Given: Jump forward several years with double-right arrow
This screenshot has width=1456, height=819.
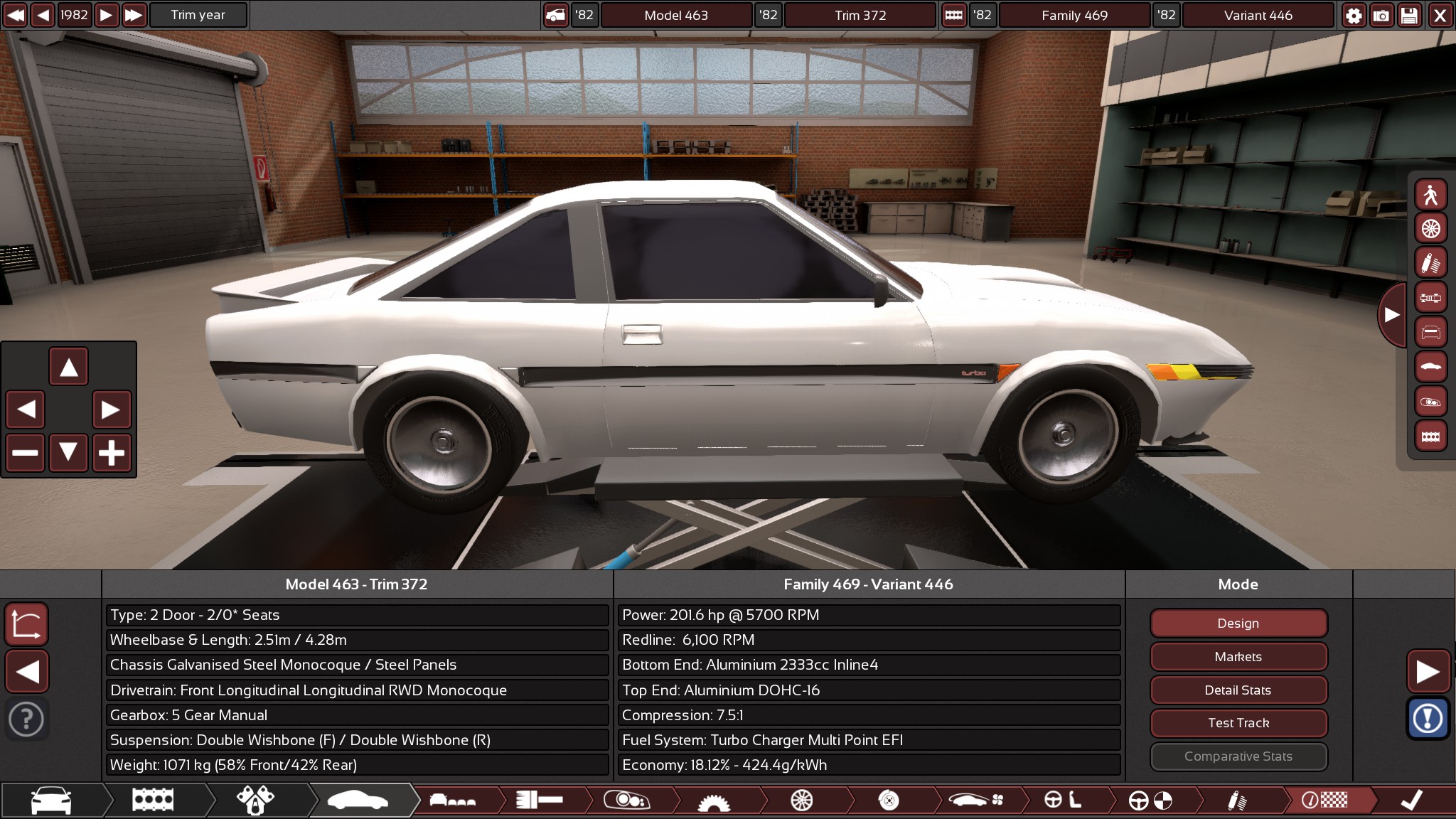Looking at the screenshot, I should pyautogui.click(x=134, y=15).
